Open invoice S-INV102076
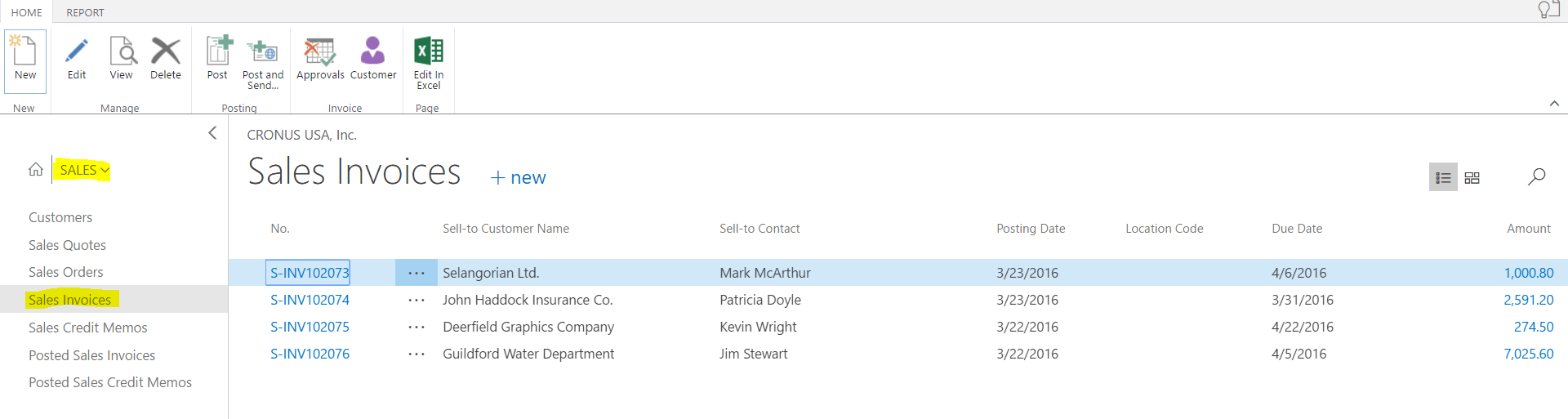The height and width of the screenshot is (419, 1568). (x=310, y=354)
